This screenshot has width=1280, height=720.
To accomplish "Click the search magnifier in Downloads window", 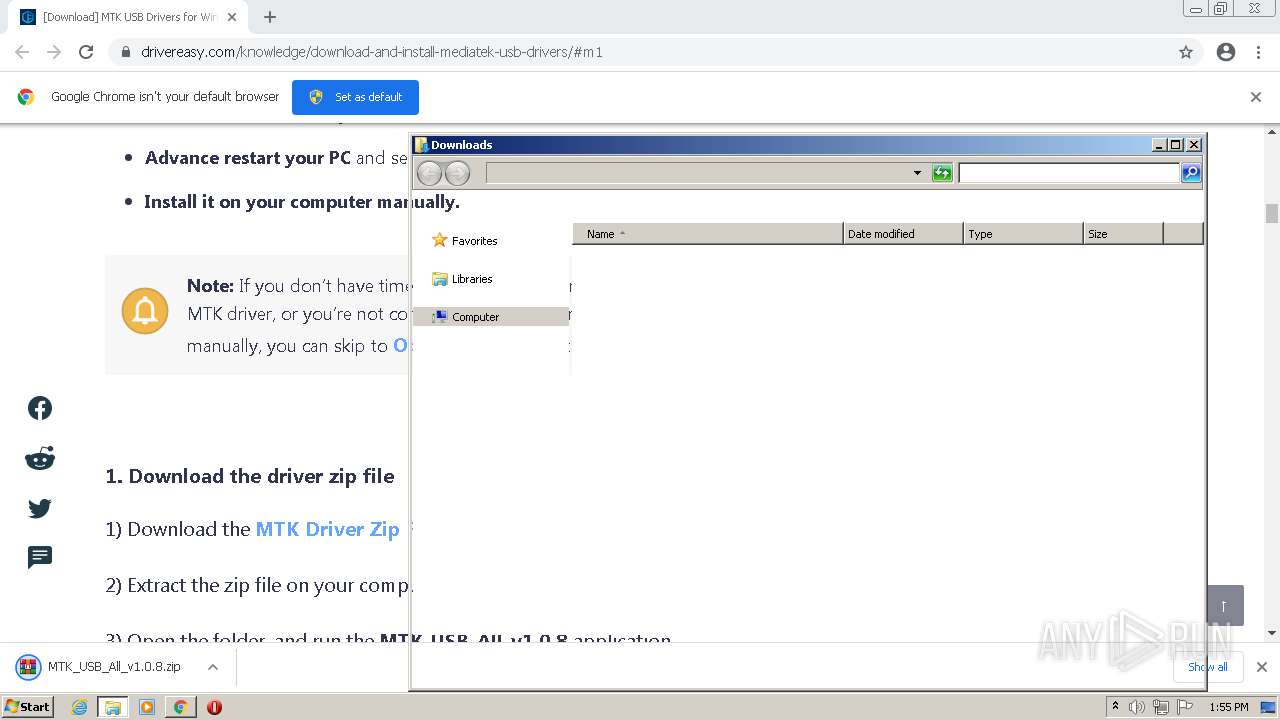I will [1191, 173].
